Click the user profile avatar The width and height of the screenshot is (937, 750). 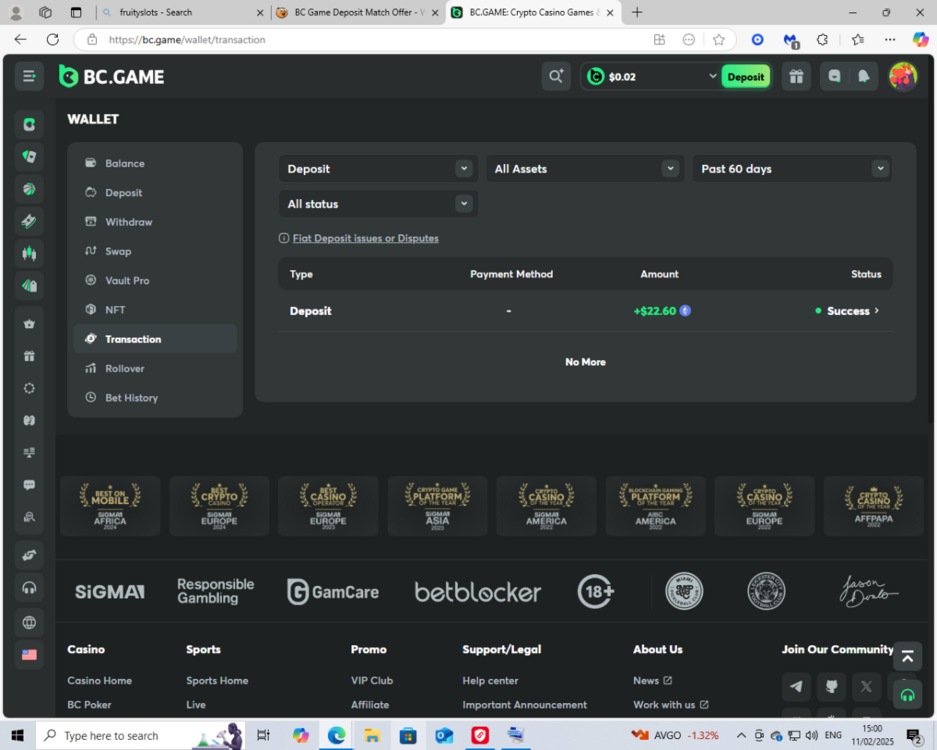tap(903, 77)
